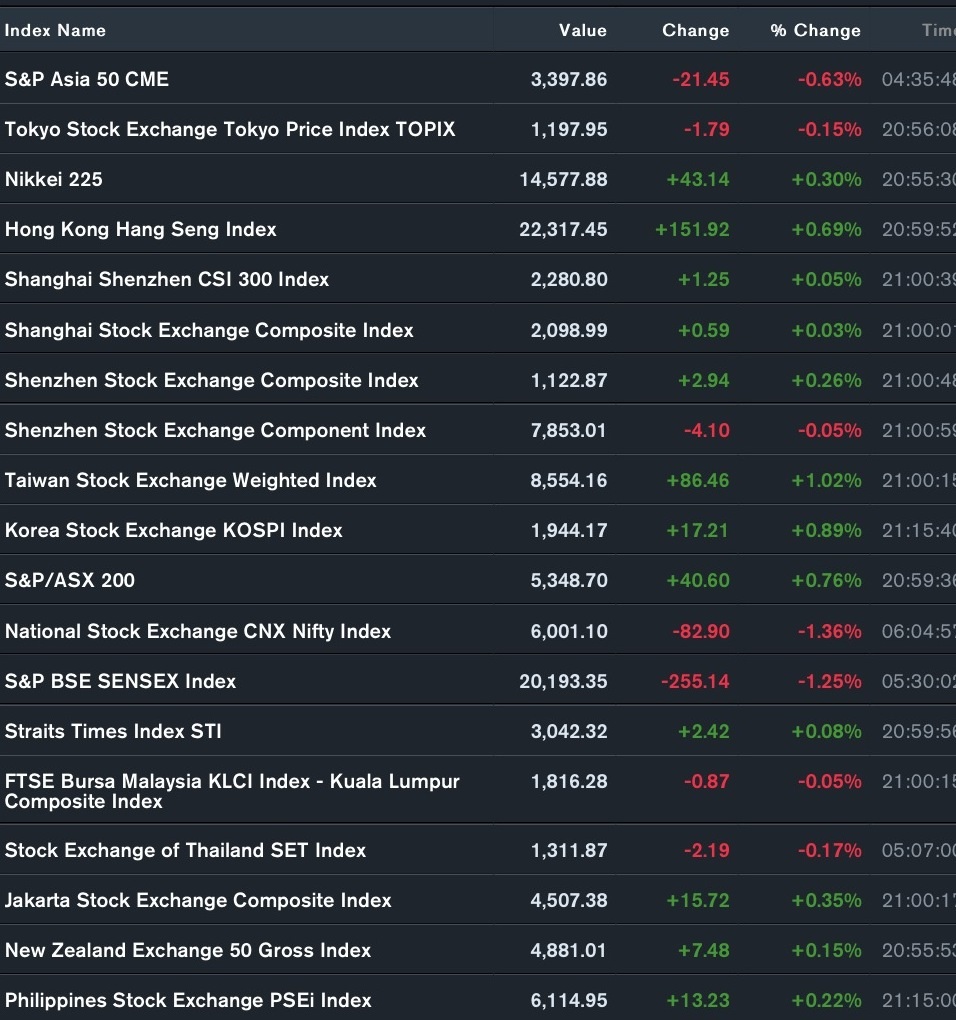This screenshot has height=1020, width=956.
Task: View Shanghai Shenzhen CSI 300 Index
Action: click(x=167, y=279)
